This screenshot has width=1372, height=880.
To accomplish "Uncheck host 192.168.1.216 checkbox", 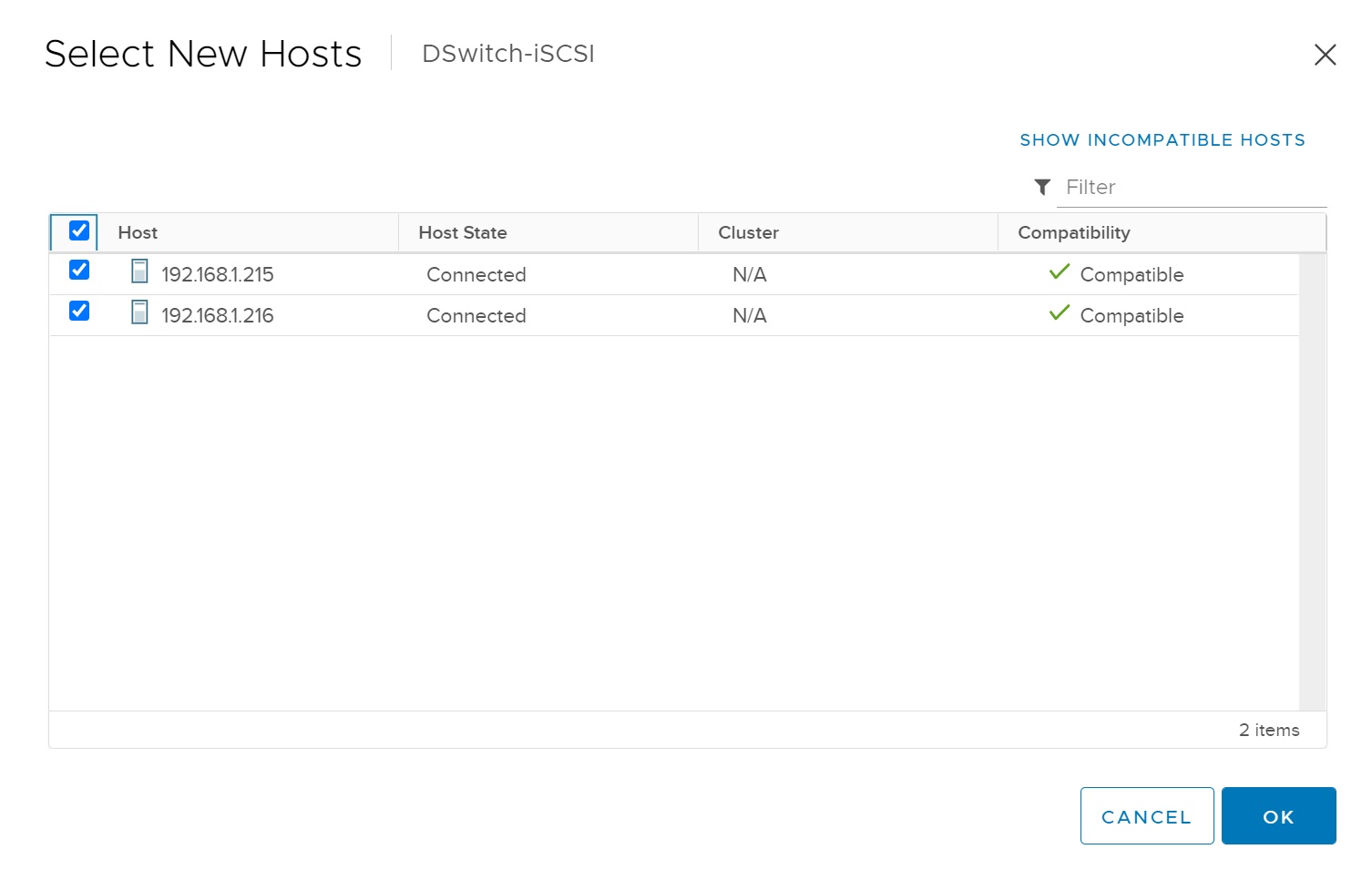I will coord(79,312).
